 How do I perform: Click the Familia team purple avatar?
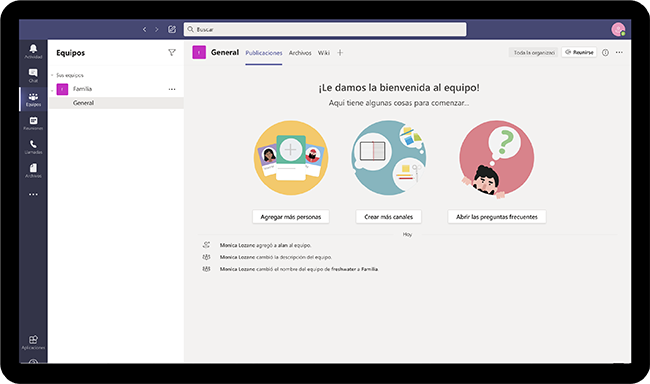coord(62,89)
